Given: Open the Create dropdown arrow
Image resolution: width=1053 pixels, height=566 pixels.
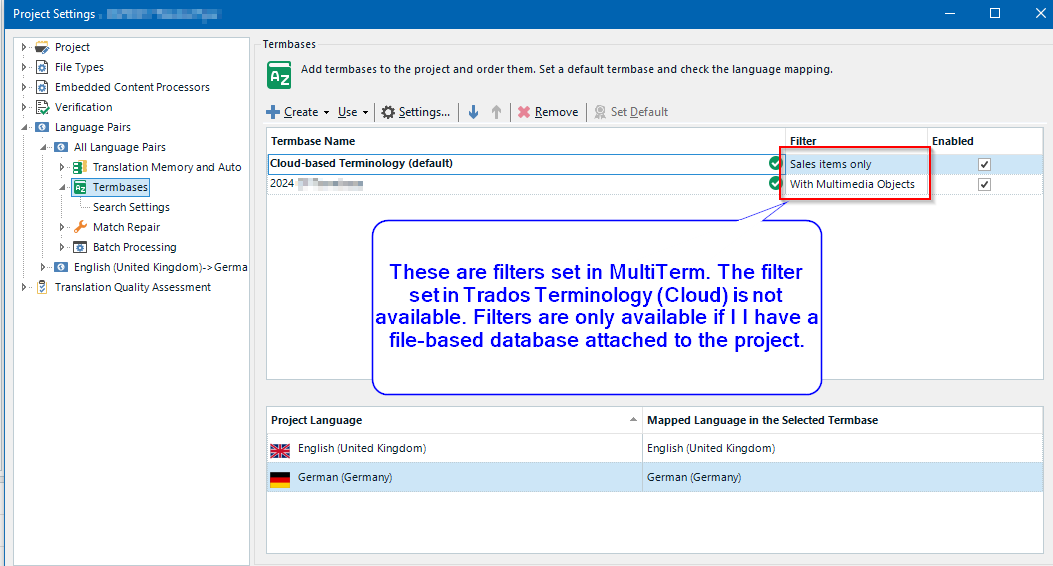Looking at the screenshot, I should (x=326, y=113).
